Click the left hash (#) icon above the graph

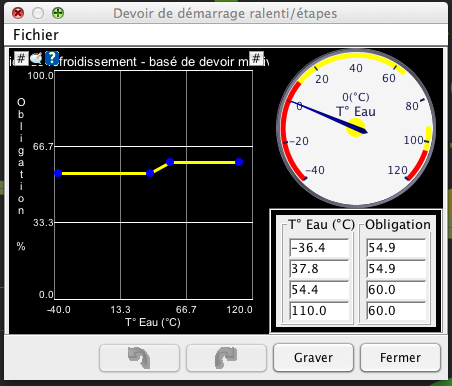coord(21,59)
